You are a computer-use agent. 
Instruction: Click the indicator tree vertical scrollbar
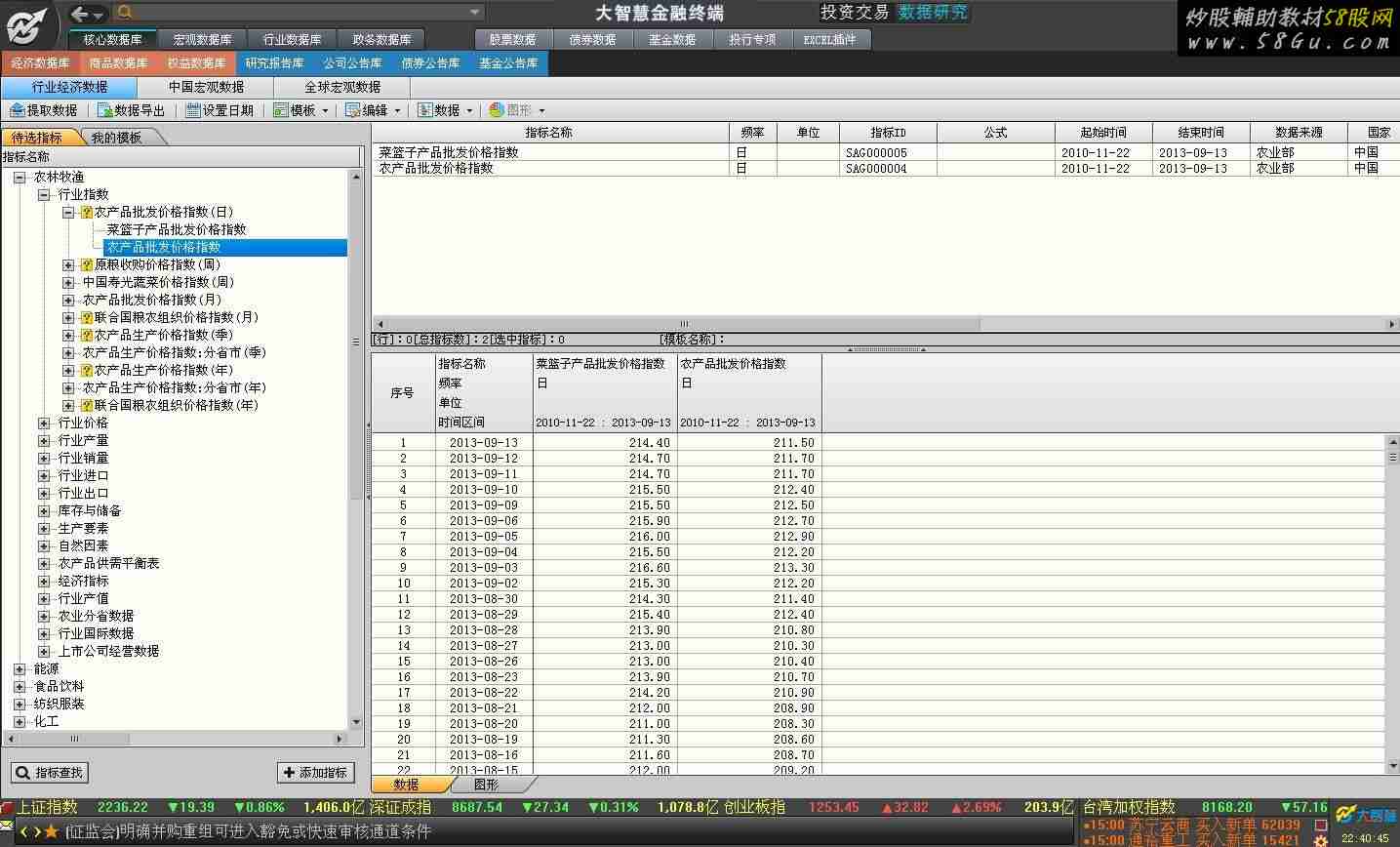click(x=356, y=448)
